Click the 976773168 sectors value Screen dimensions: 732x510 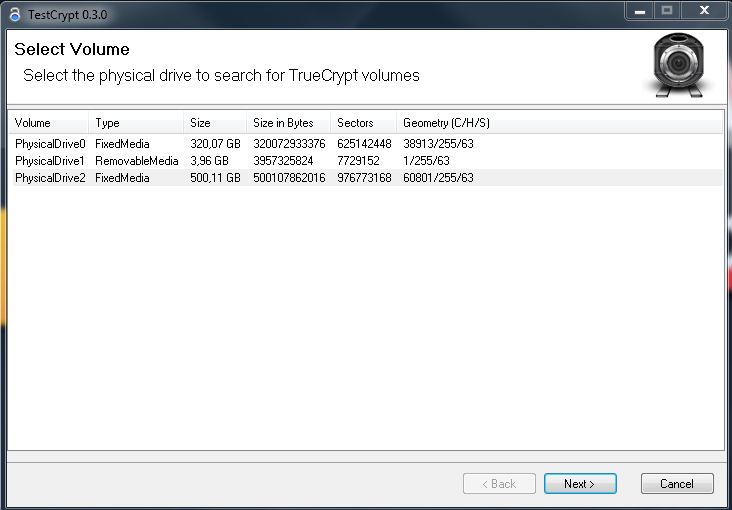(x=364, y=177)
